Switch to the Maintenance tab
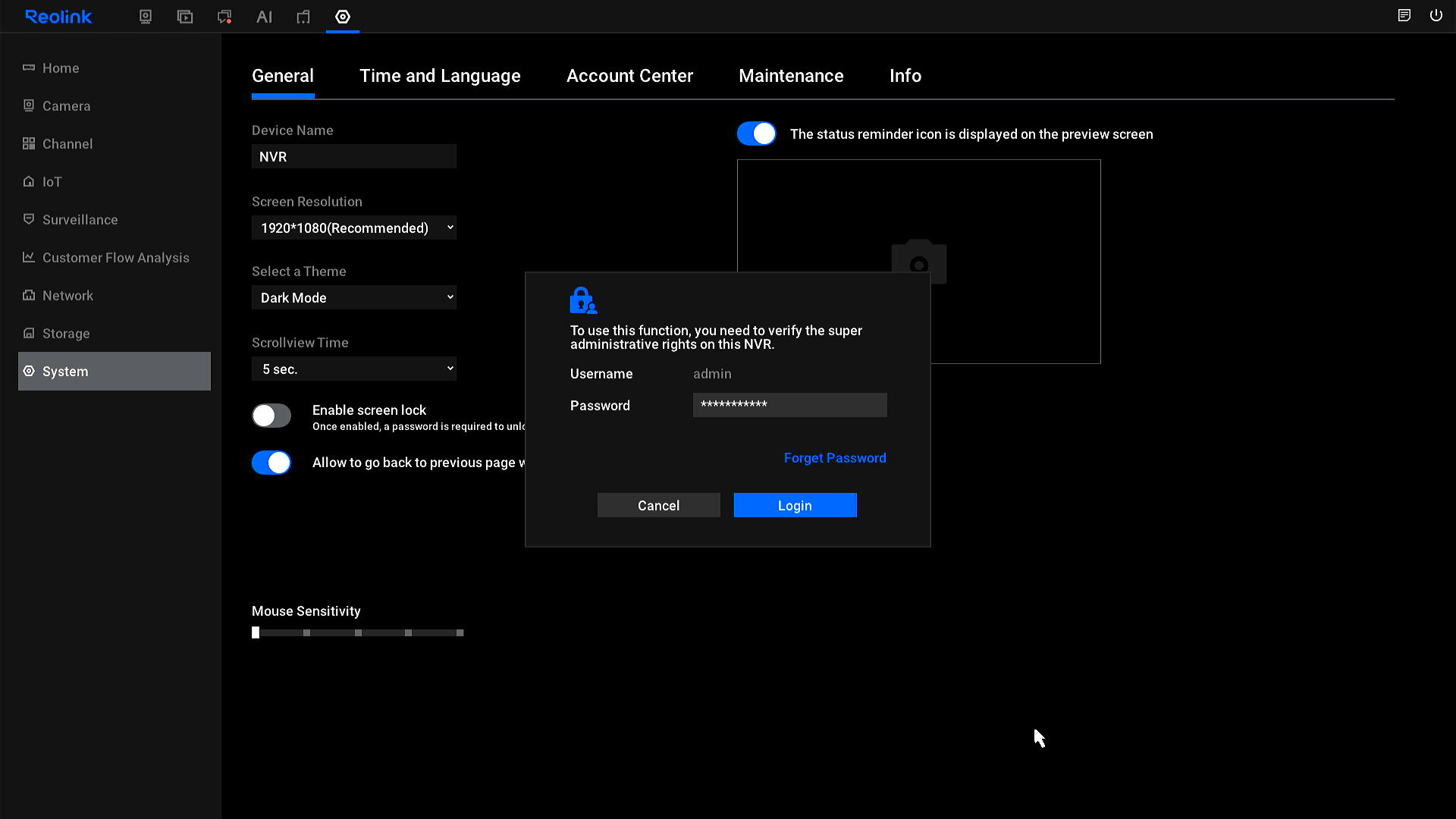This screenshot has width=1456, height=819. tap(791, 76)
